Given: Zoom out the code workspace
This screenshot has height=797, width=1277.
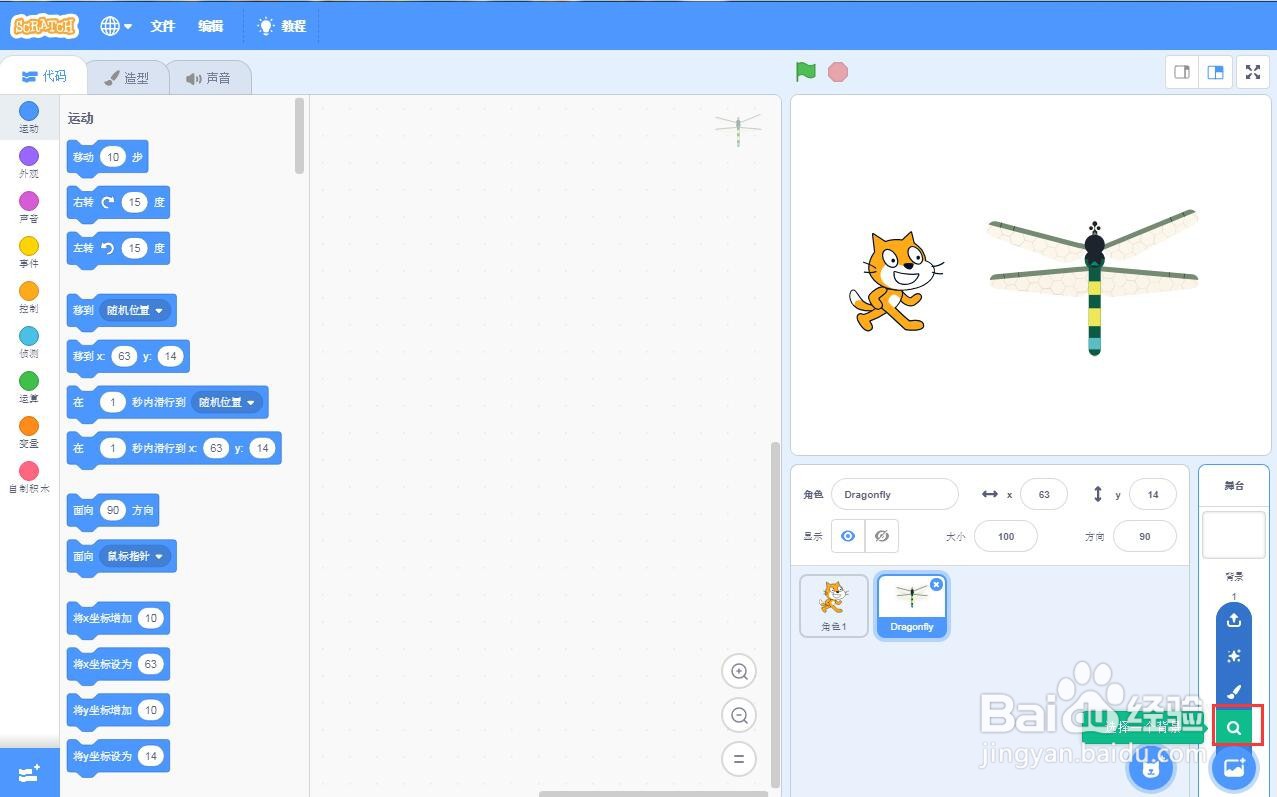Looking at the screenshot, I should click(739, 715).
